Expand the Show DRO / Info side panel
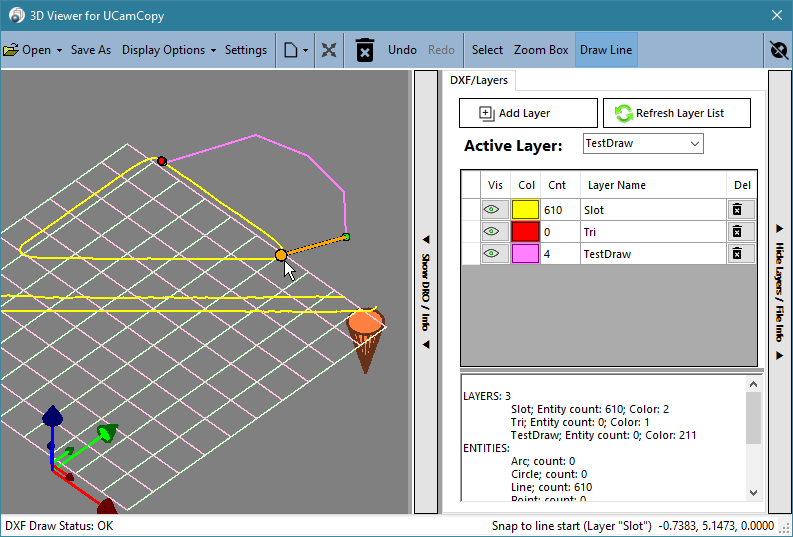 [x=426, y=292]
